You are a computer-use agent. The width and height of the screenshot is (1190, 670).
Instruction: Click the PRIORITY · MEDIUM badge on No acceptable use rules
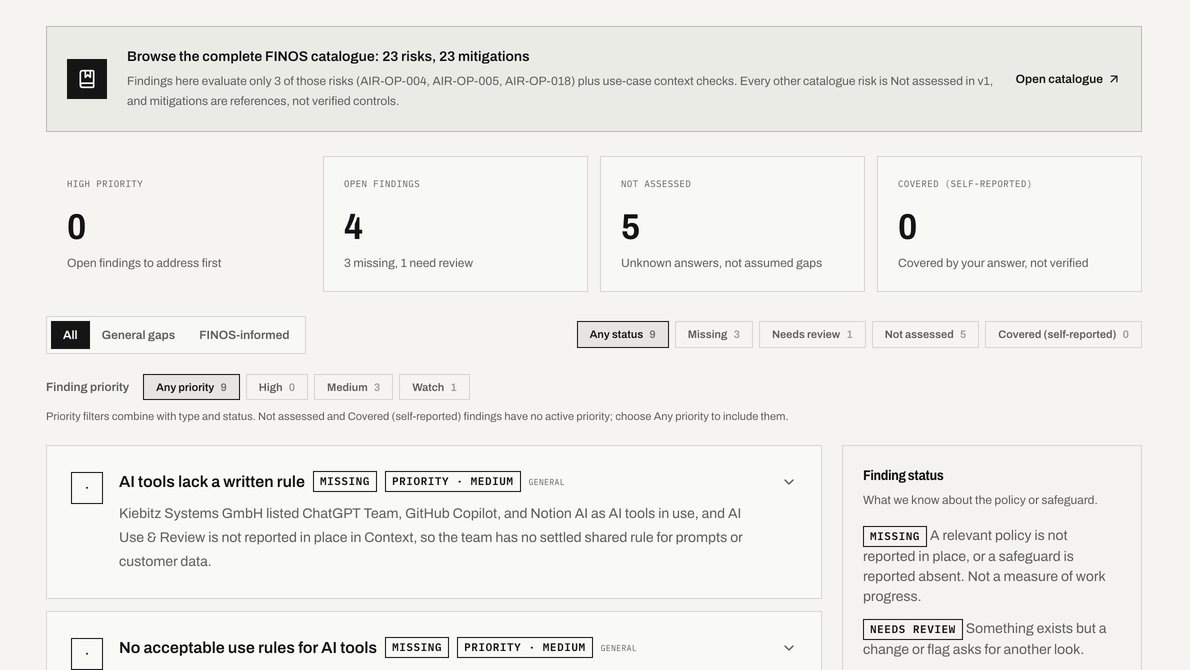(524, 648)
